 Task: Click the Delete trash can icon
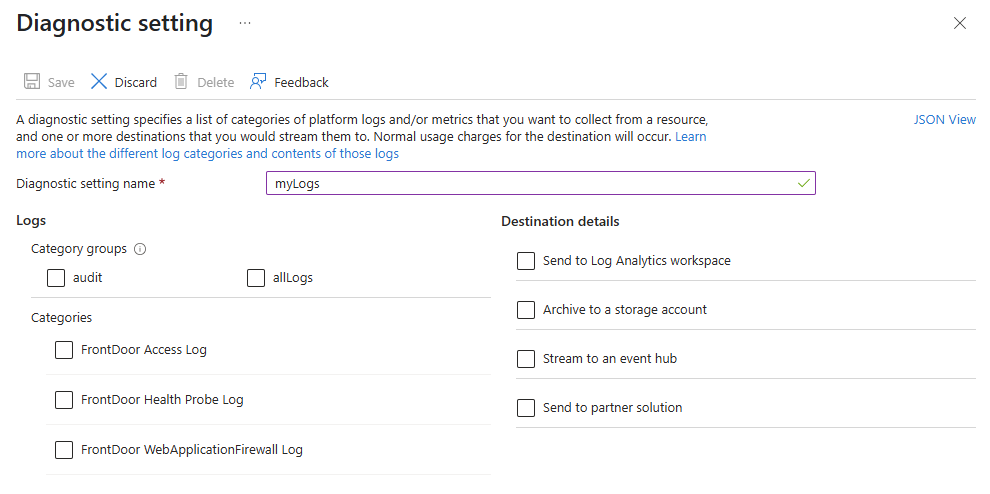point(181,82)
